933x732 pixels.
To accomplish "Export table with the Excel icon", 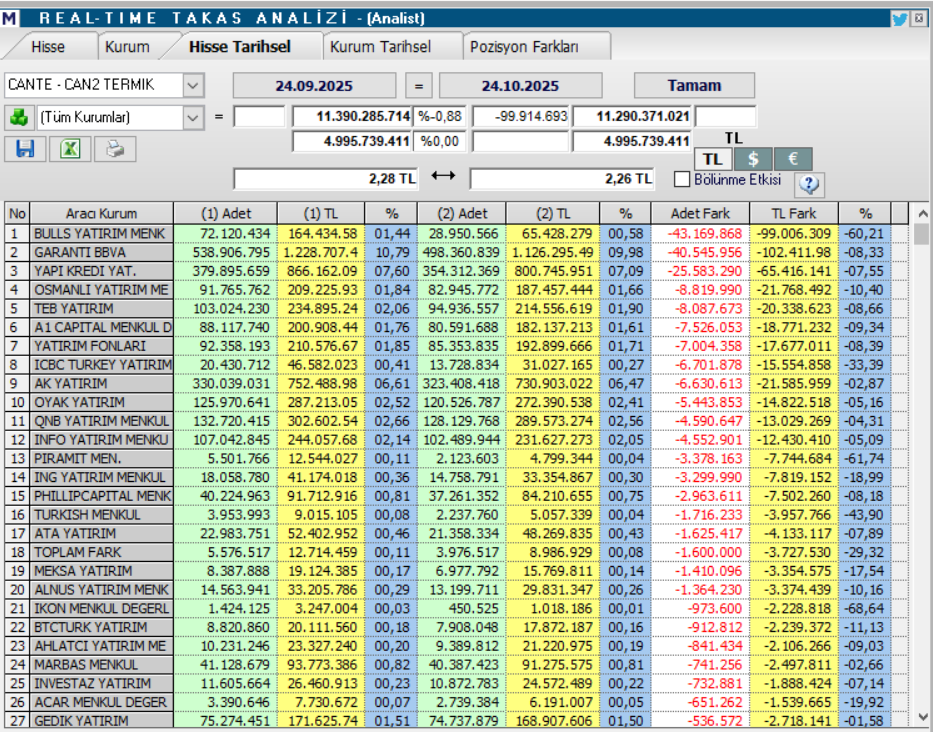I will coord(70,149).
